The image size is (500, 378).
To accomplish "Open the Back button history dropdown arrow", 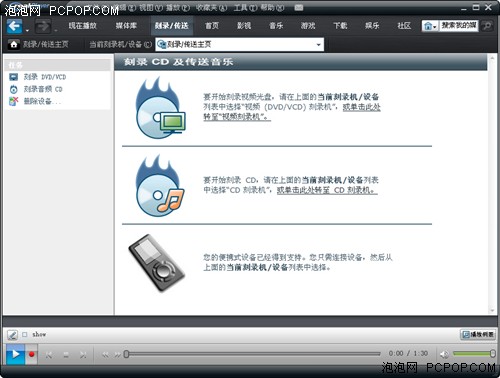I will (27, 30).
